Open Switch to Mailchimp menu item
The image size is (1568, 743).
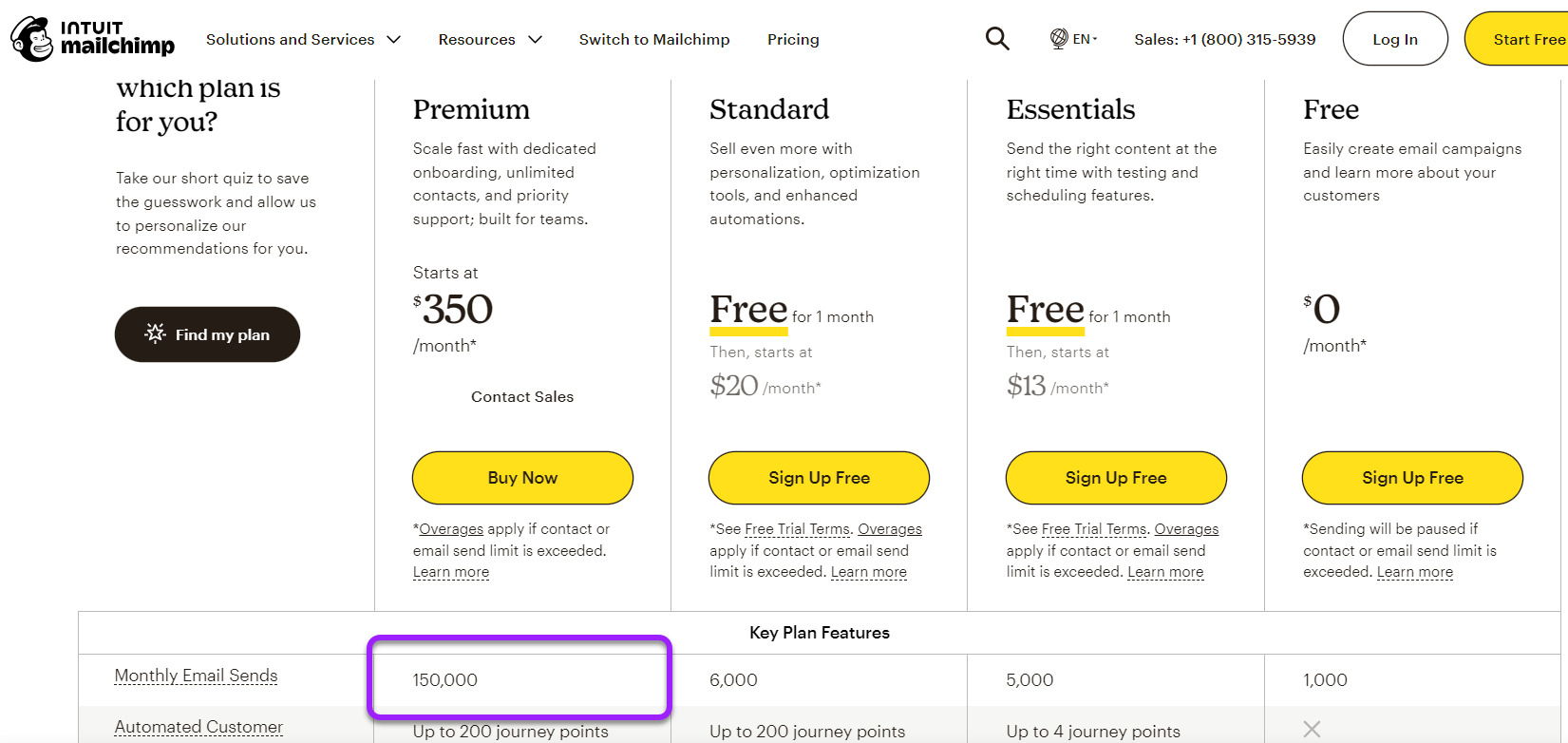[654, 39]
